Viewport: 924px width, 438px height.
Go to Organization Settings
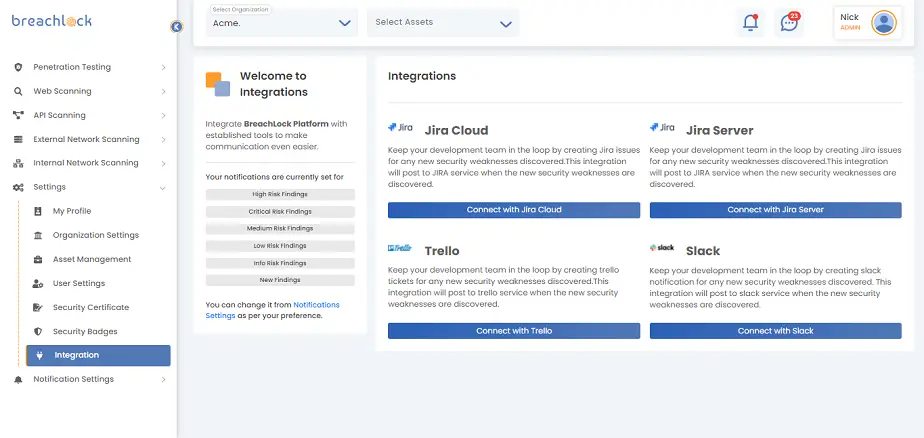tap(95, 235)
